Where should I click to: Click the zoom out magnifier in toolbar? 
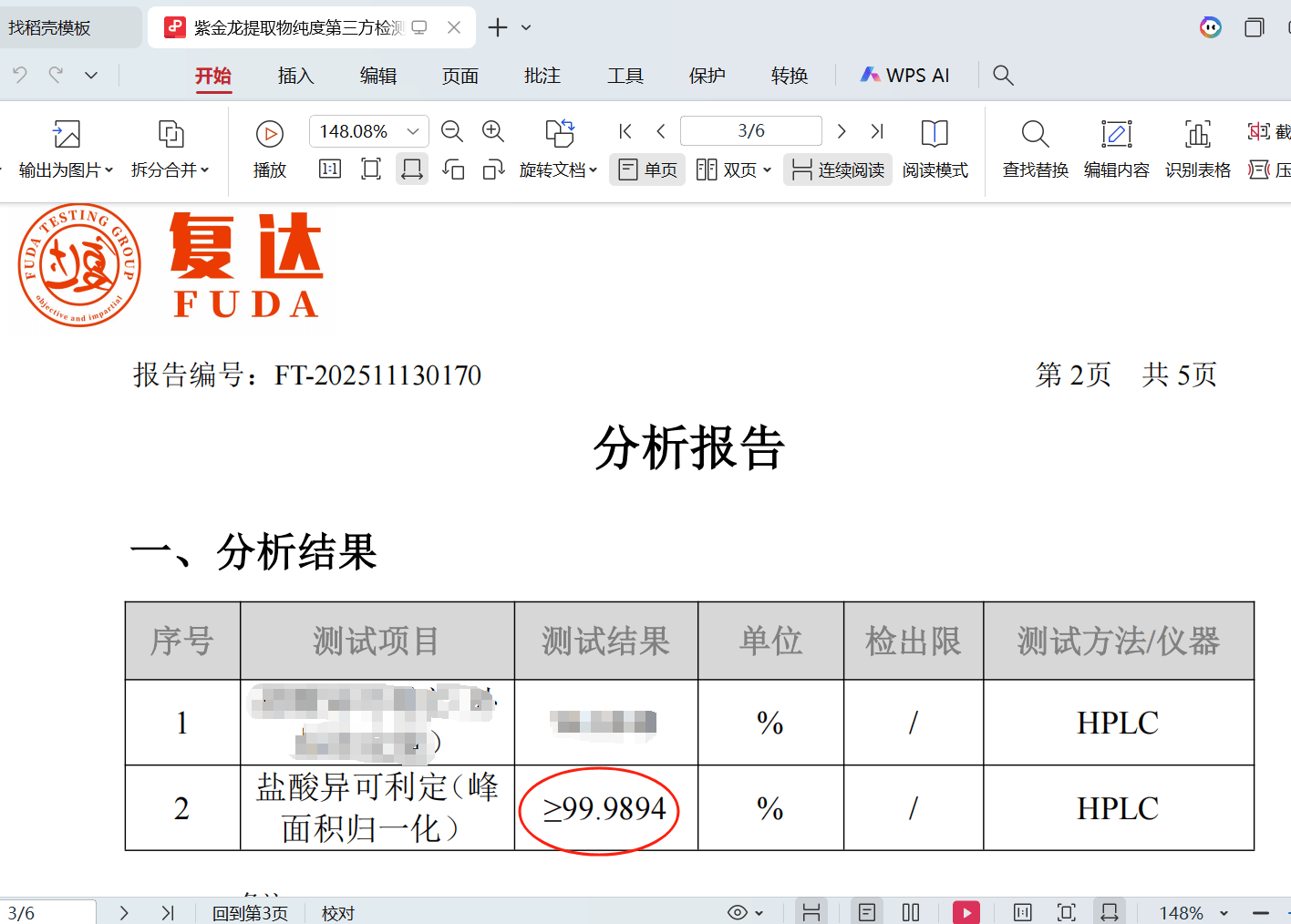tap(451, 131)
